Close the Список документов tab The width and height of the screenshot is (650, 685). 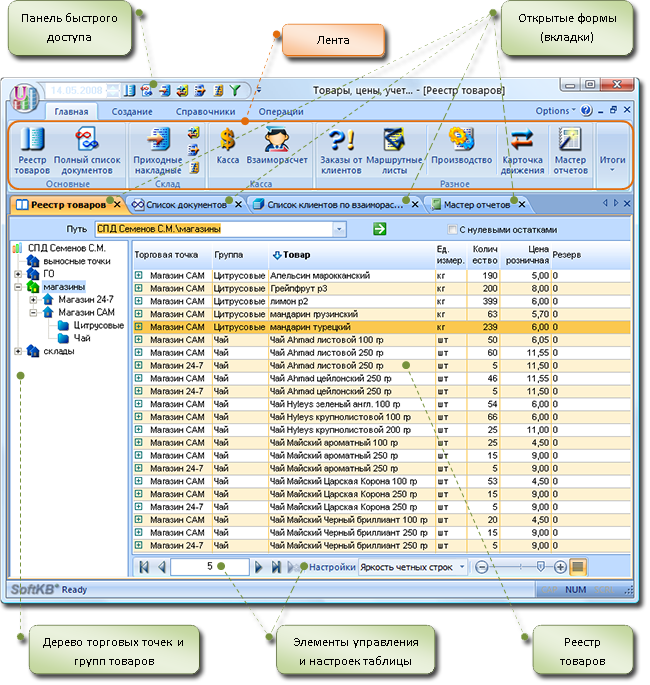239,204
